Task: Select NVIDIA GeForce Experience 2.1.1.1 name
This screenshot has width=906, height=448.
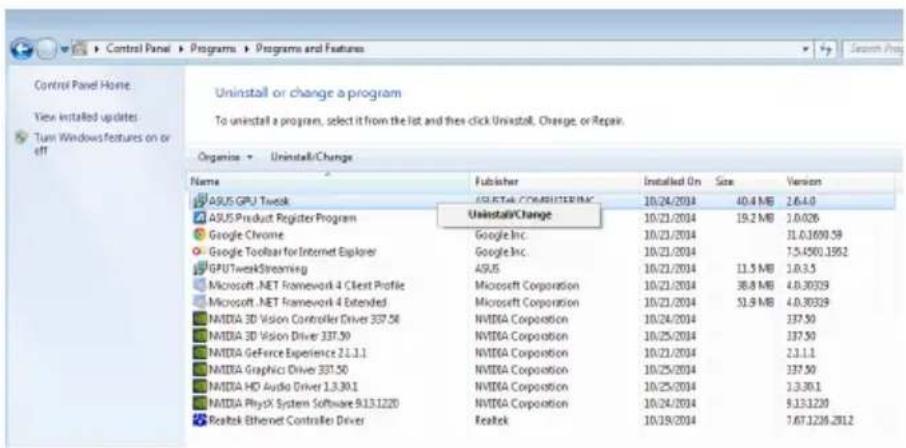Action: (288, 353)
